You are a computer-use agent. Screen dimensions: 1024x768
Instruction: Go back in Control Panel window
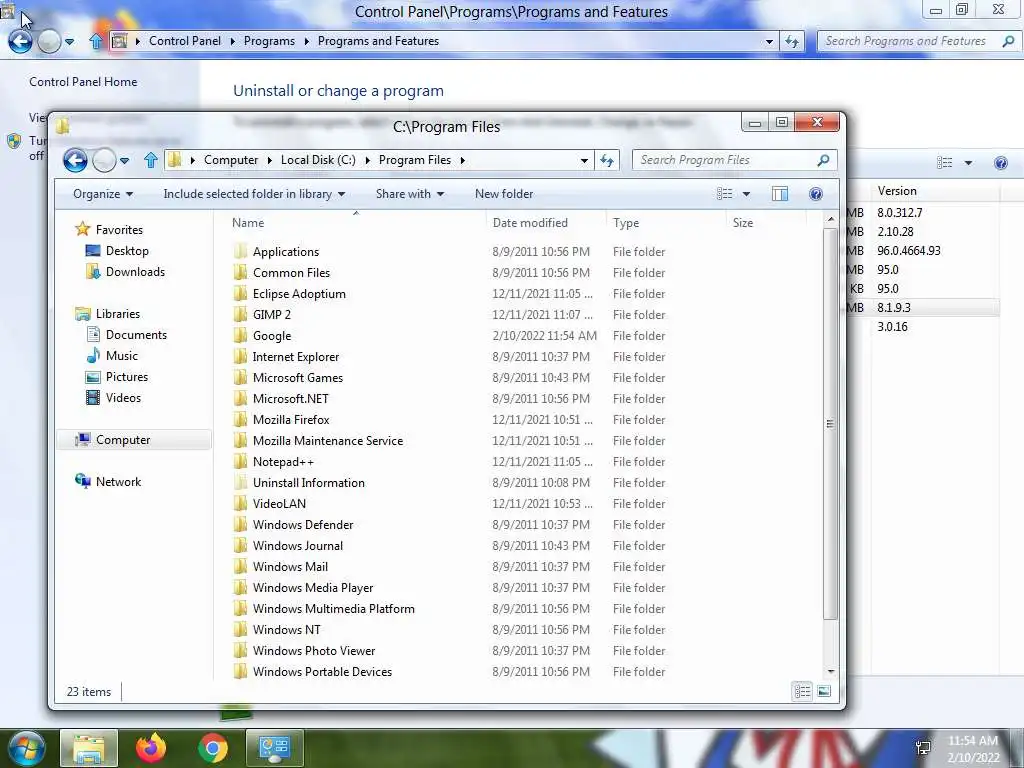[20, 41]
